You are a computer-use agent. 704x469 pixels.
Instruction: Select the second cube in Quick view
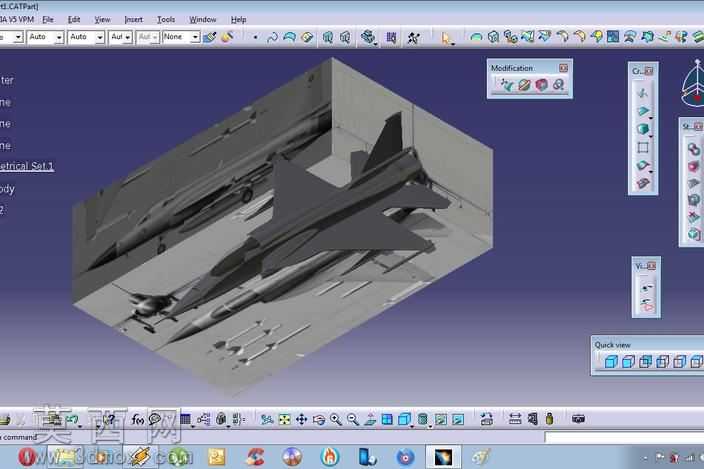[628, 362]
